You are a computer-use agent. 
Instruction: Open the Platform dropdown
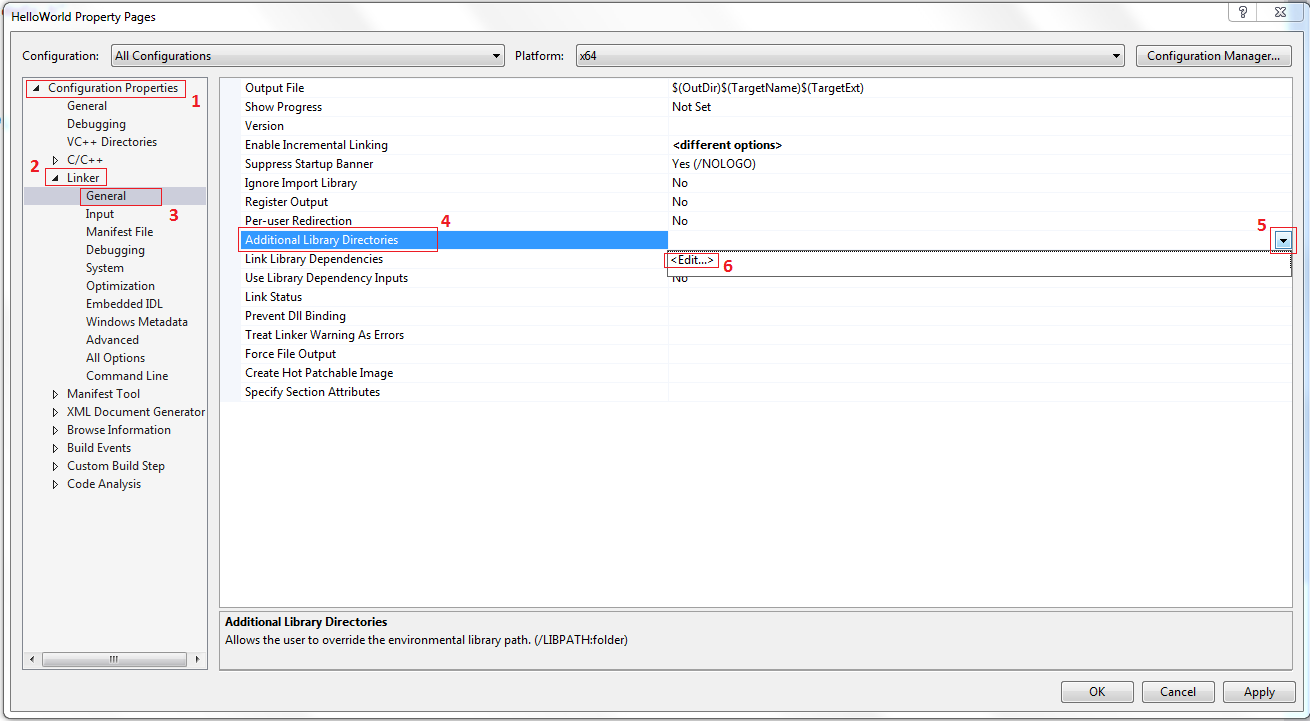1117,55
